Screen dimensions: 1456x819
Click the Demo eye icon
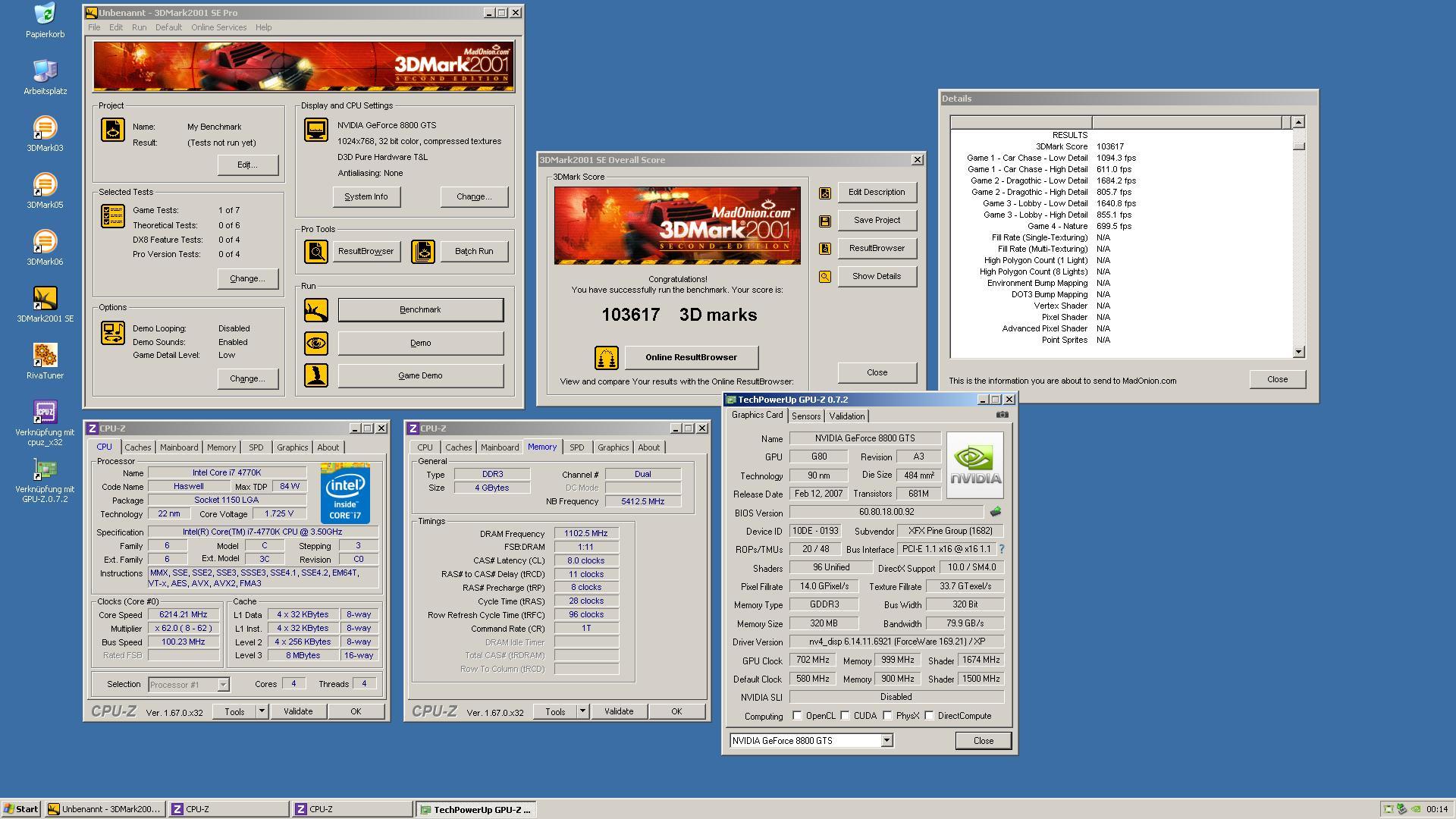[x=316, y=343]
